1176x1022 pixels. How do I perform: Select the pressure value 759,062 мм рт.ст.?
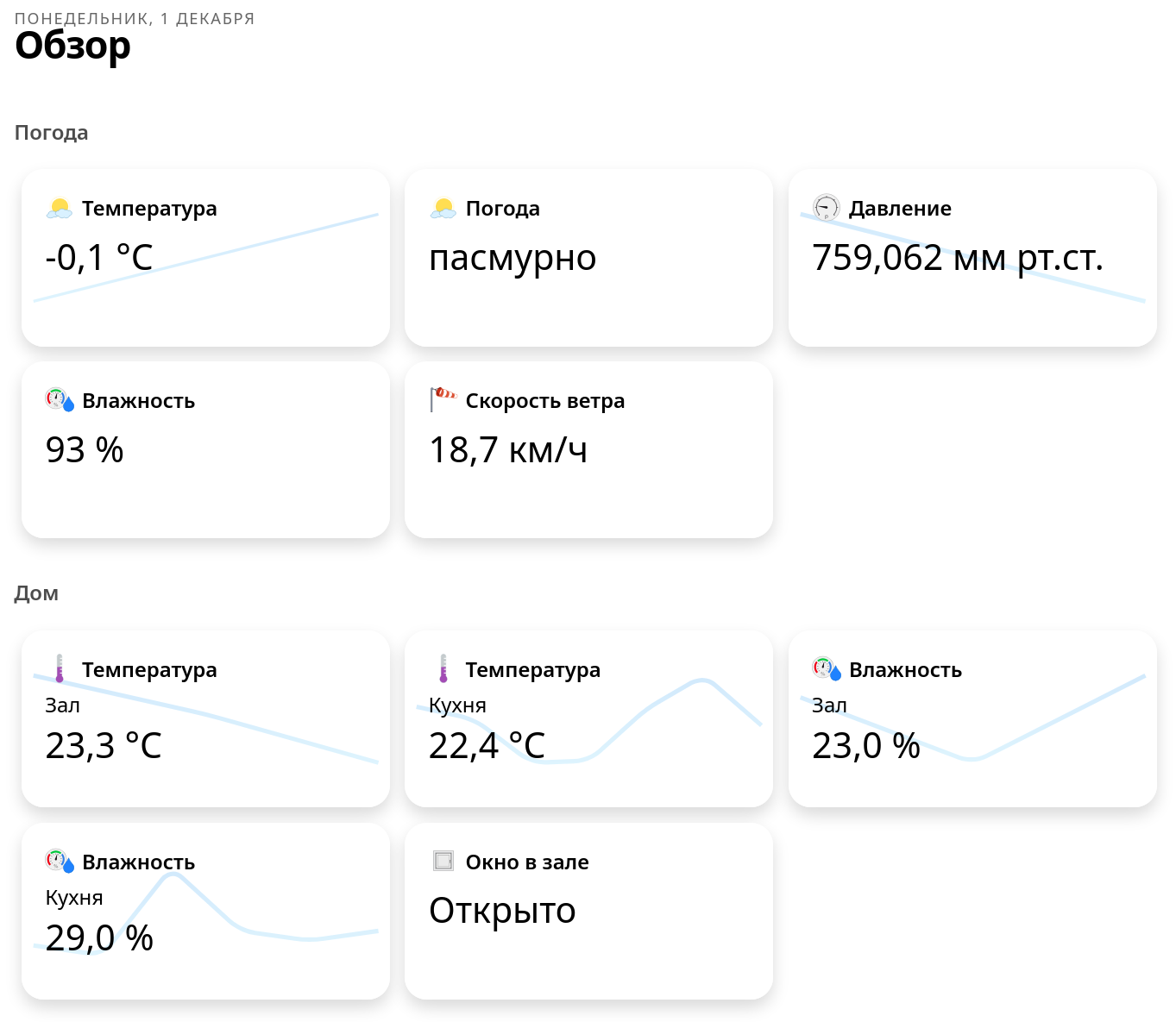coord(958,258)
